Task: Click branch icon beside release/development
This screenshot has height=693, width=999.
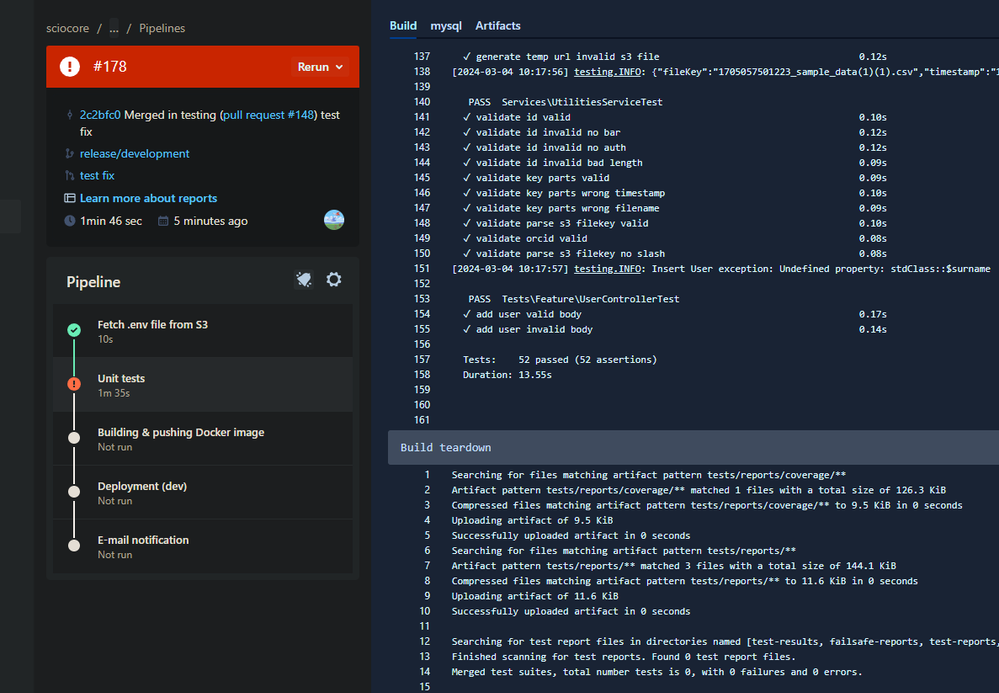Action: [69, 154]
